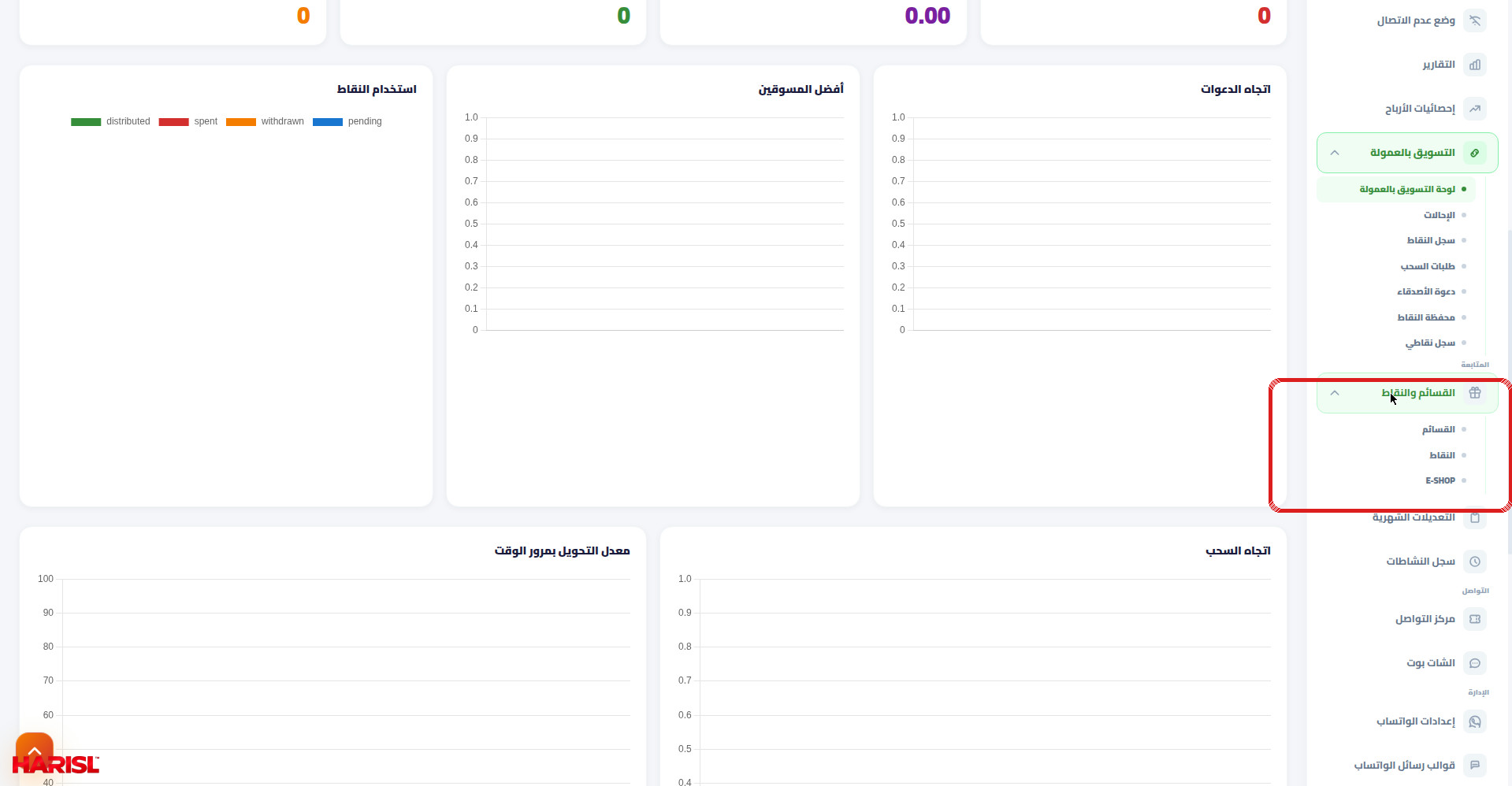Click the purple 0.00 stat value
This screenshot has width=1512, height=786.
coord(927,16)
